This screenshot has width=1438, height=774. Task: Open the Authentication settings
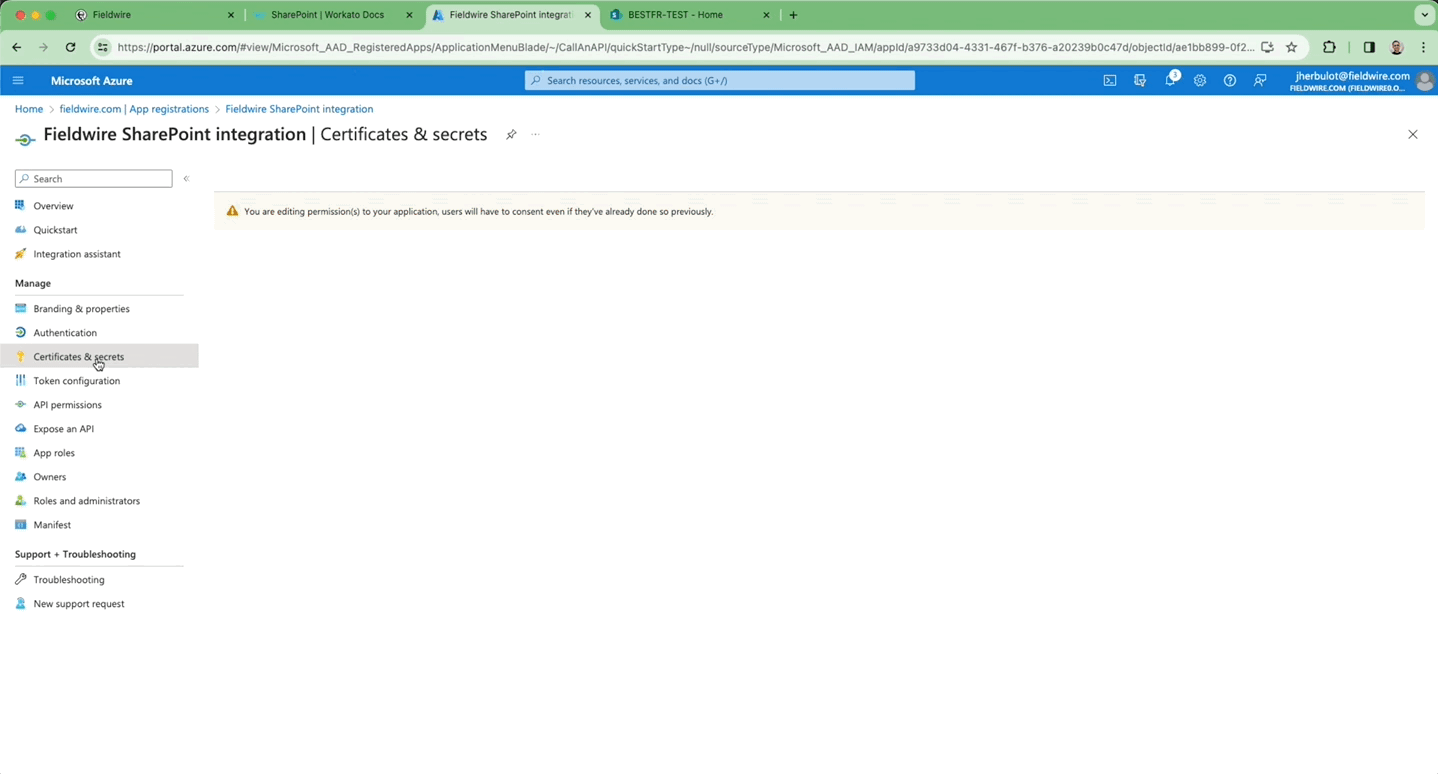coord(64,332)
